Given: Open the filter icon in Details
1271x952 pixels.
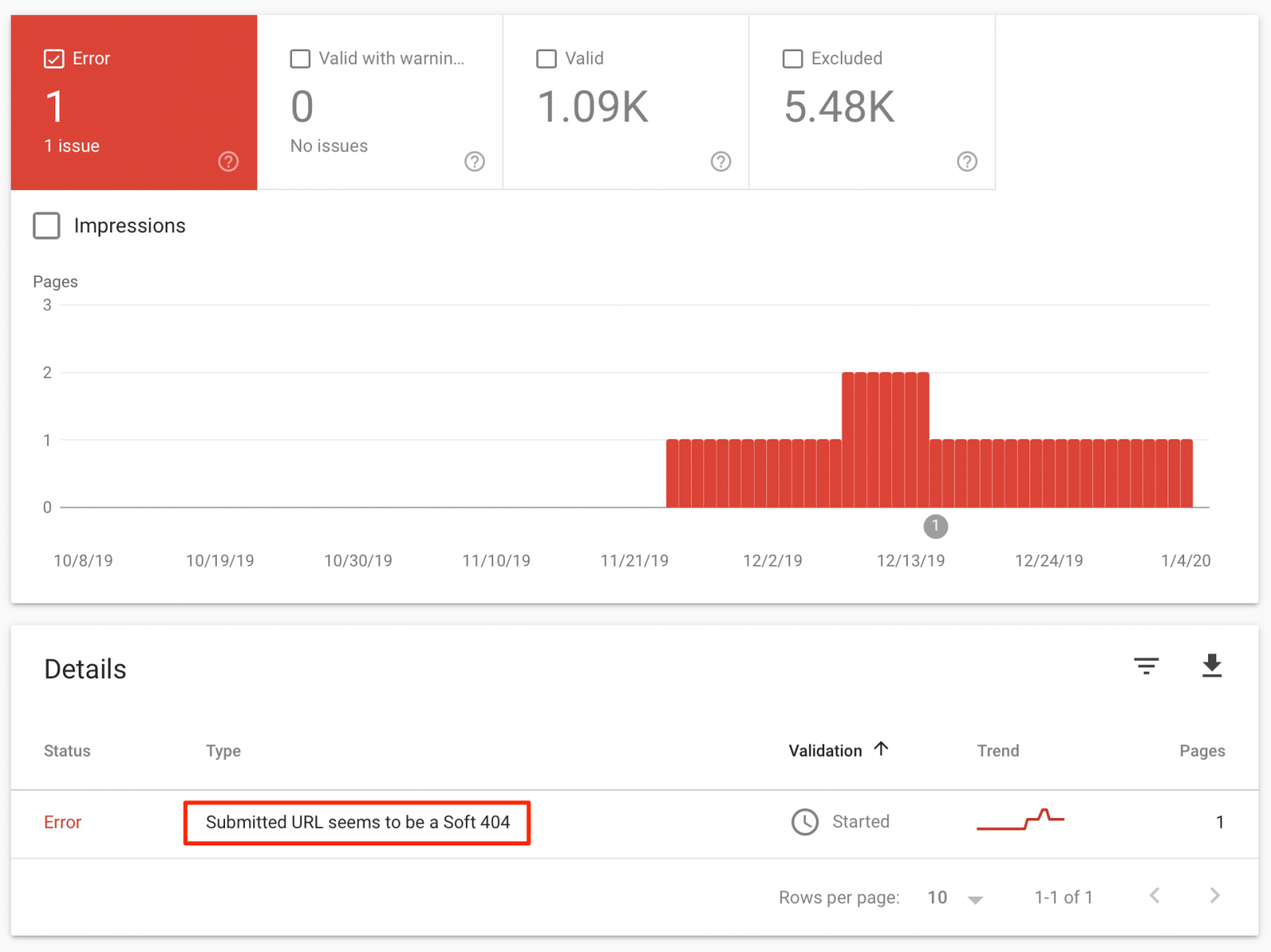Looking at the screenshot, I should click(1146, 666).
